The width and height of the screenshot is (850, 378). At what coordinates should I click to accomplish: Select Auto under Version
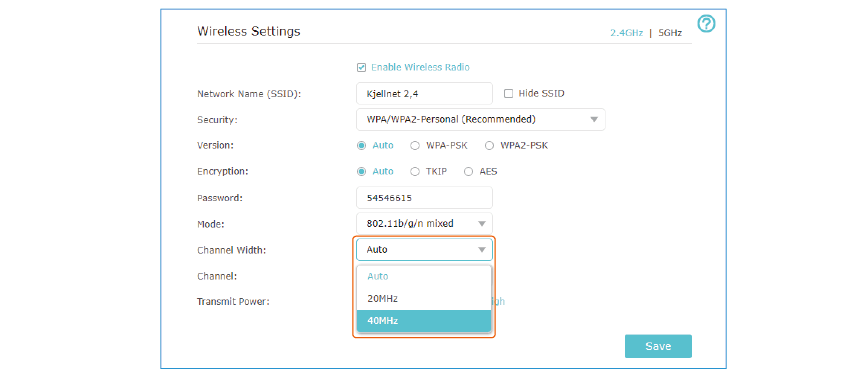(362, 145)
